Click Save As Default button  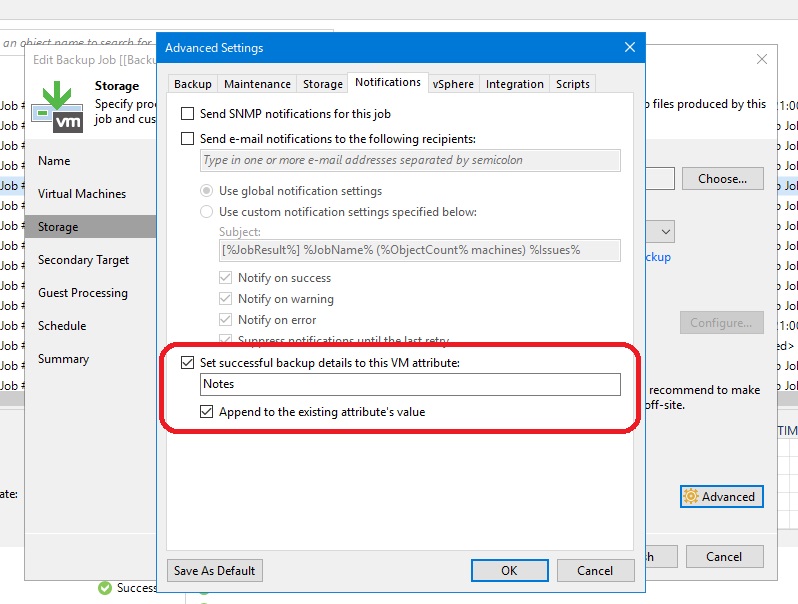click(x=214, y=570)
